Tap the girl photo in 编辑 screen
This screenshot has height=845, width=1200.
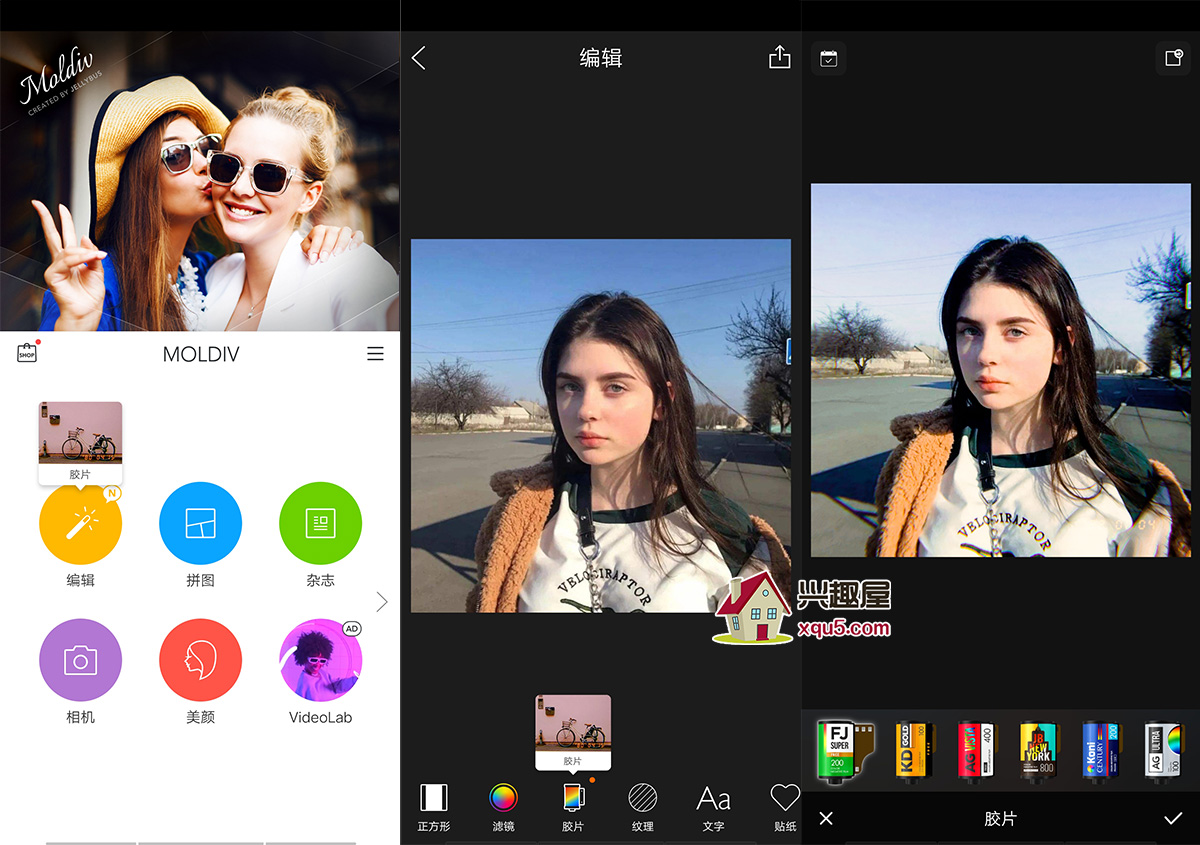click(600, 425)
